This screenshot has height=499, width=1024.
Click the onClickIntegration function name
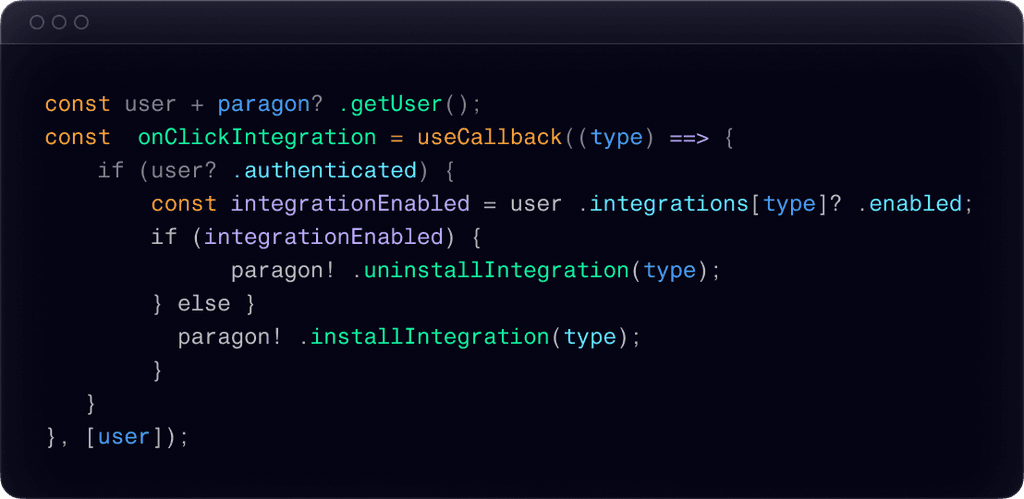tap(257, 137)
